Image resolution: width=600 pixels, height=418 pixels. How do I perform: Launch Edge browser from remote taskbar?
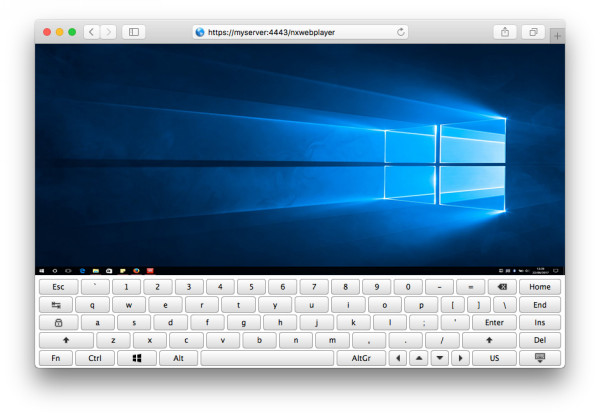click(82, 271)
